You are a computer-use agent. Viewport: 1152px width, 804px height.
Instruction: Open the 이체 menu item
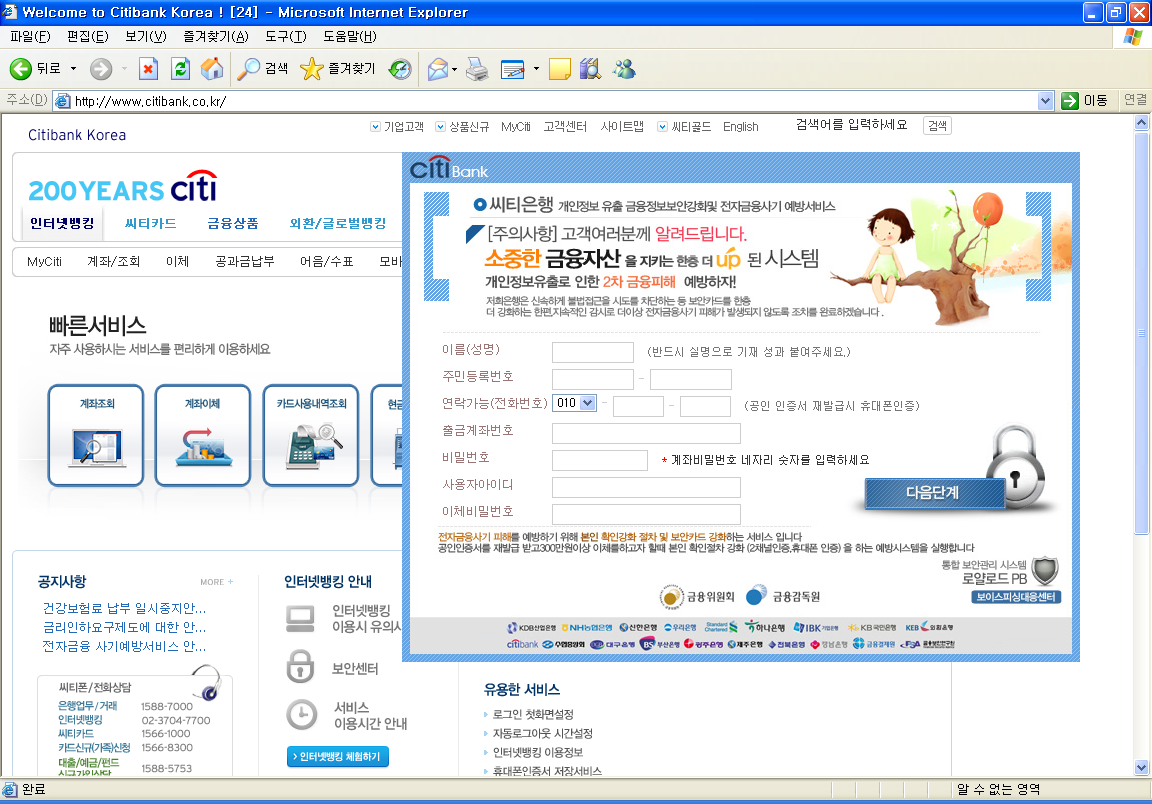pyautogui.click(x=177, y=261)
